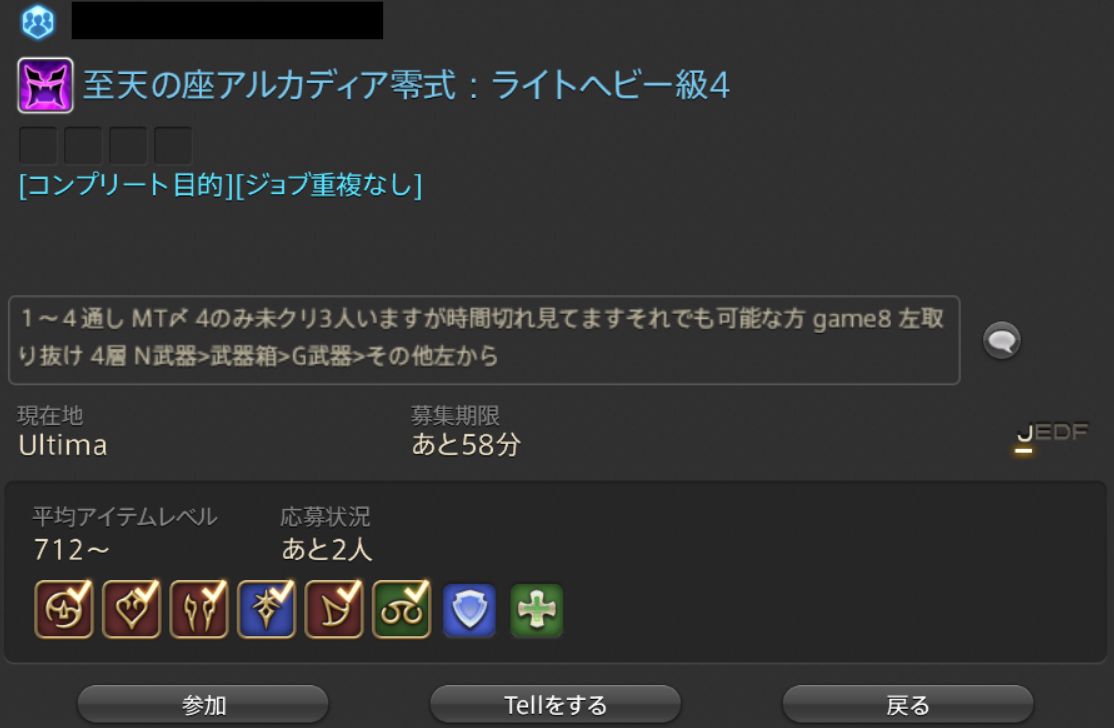The image size is (1114, 728).
Task: Select the filled Bard bow job slot
Action: [334, 609]
